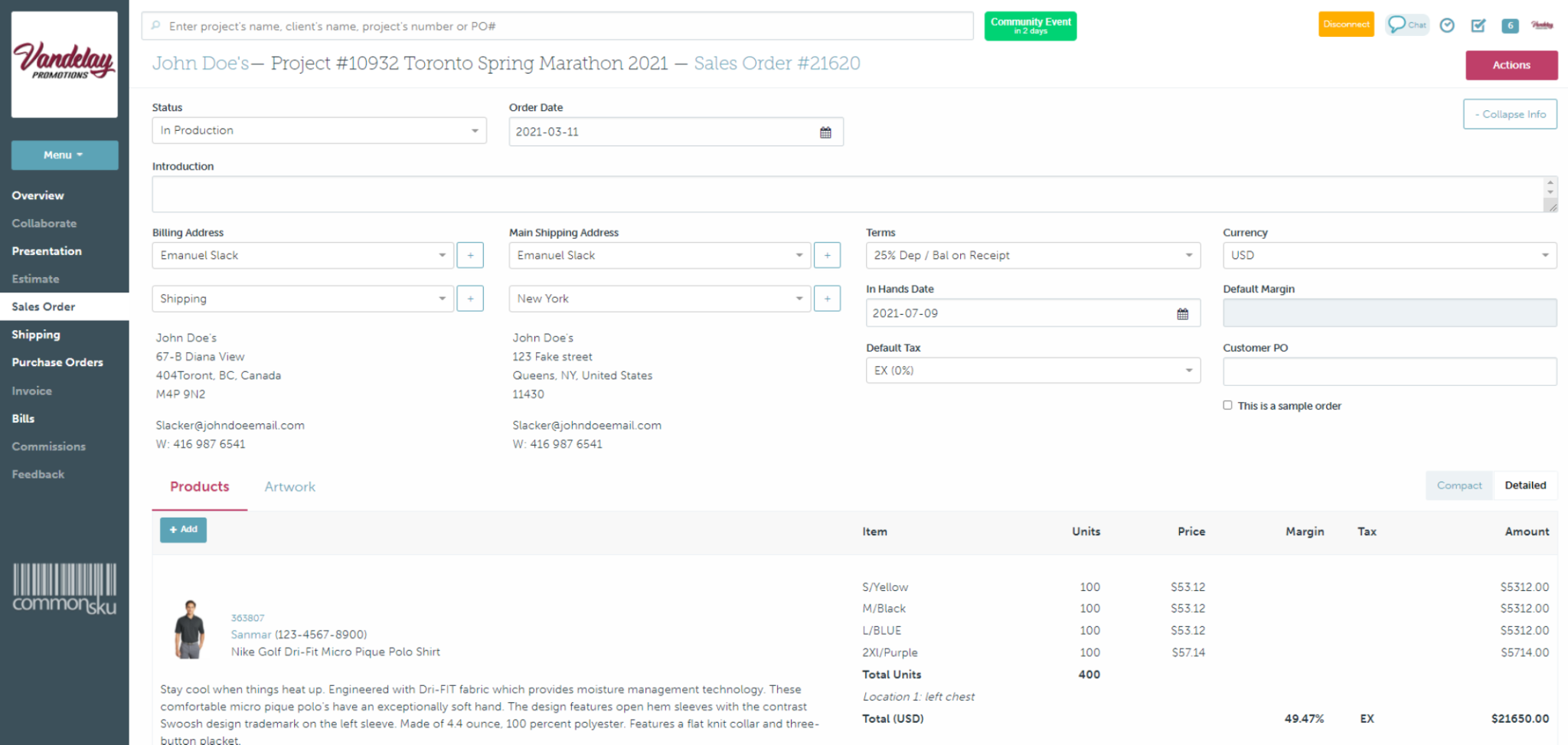The image size is (1568, 745).
Task: Open the Terms dropdown
Action: click(1033, 256)
